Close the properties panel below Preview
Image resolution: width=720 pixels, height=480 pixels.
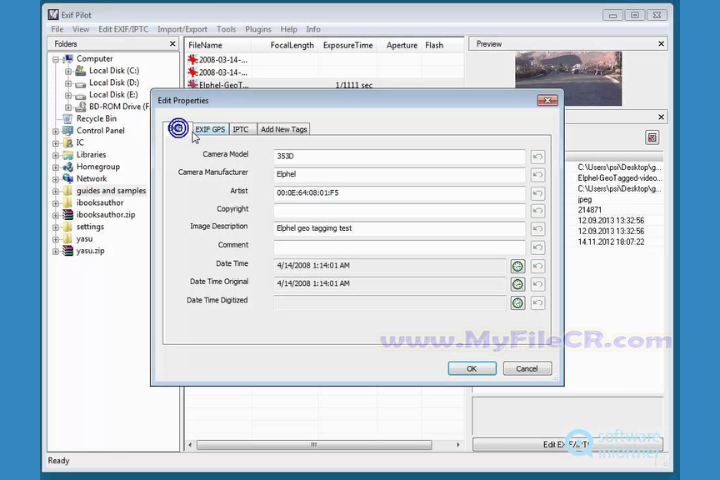pos(661,117)
